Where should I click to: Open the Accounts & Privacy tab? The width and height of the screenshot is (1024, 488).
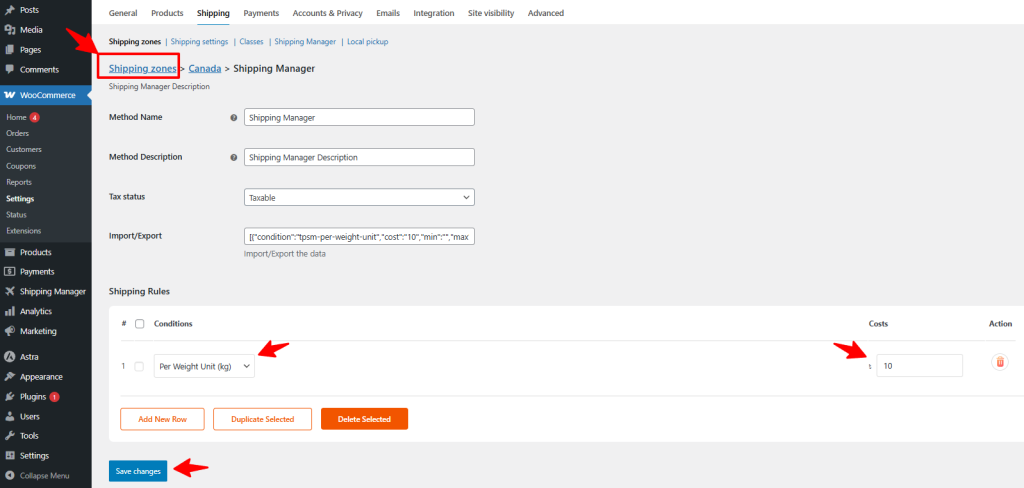point(329,13)
